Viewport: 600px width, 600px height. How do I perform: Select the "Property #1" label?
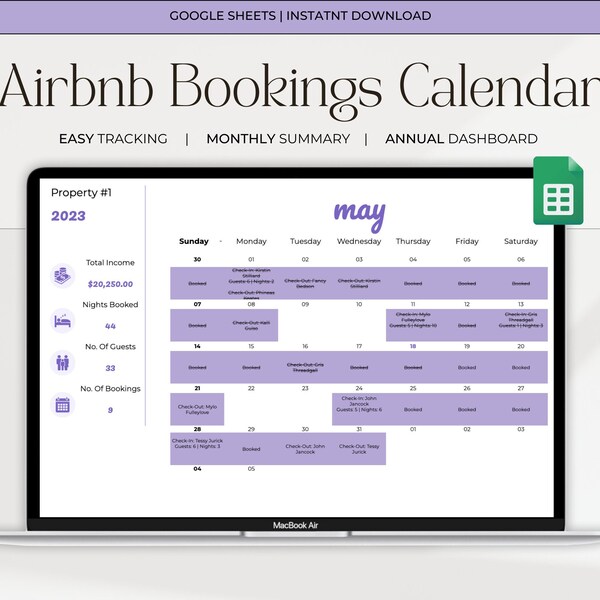[81, 192]
